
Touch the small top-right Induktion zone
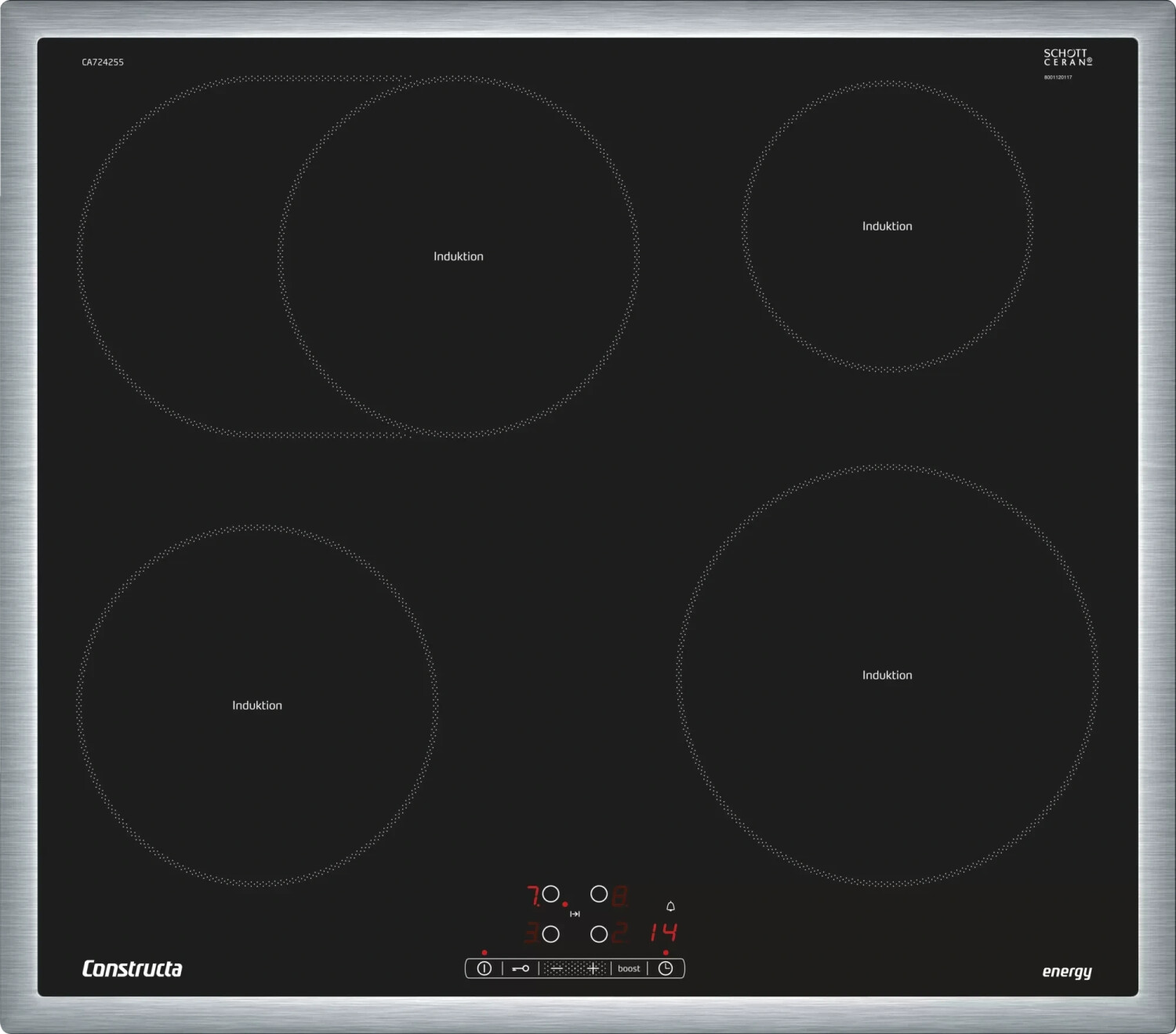pos(887,227)
